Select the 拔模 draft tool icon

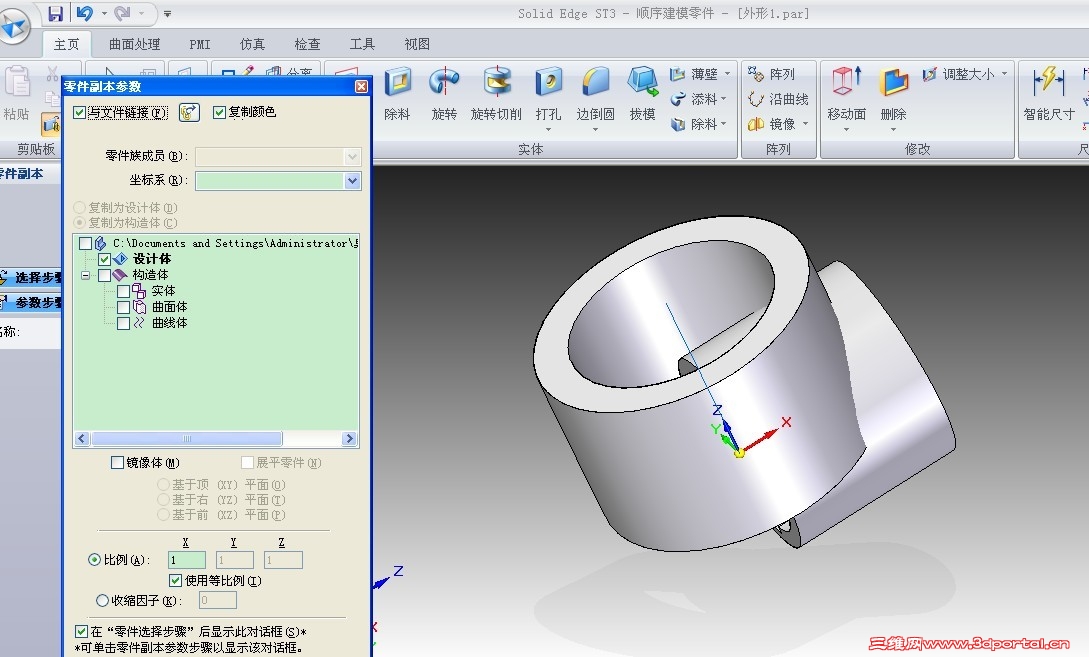(642, 82)
